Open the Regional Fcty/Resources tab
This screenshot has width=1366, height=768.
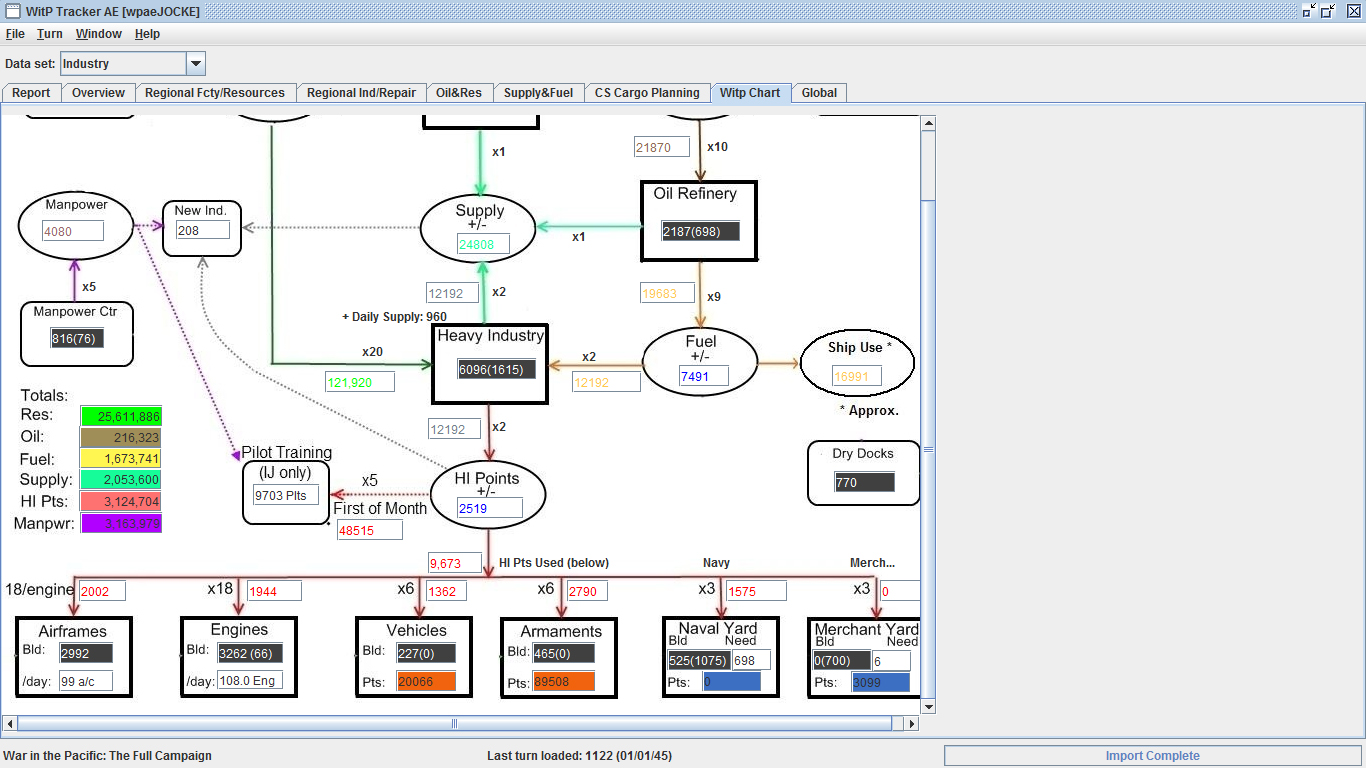tap(215, 93)
